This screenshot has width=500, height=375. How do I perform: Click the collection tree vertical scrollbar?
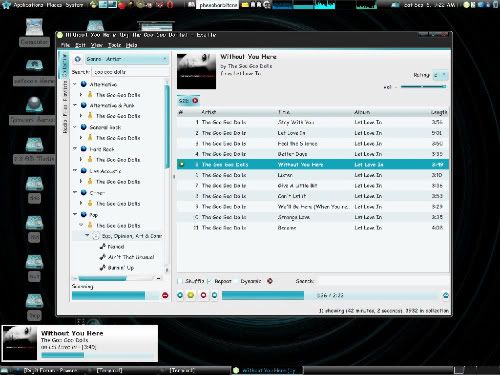(x=167, y=127)
